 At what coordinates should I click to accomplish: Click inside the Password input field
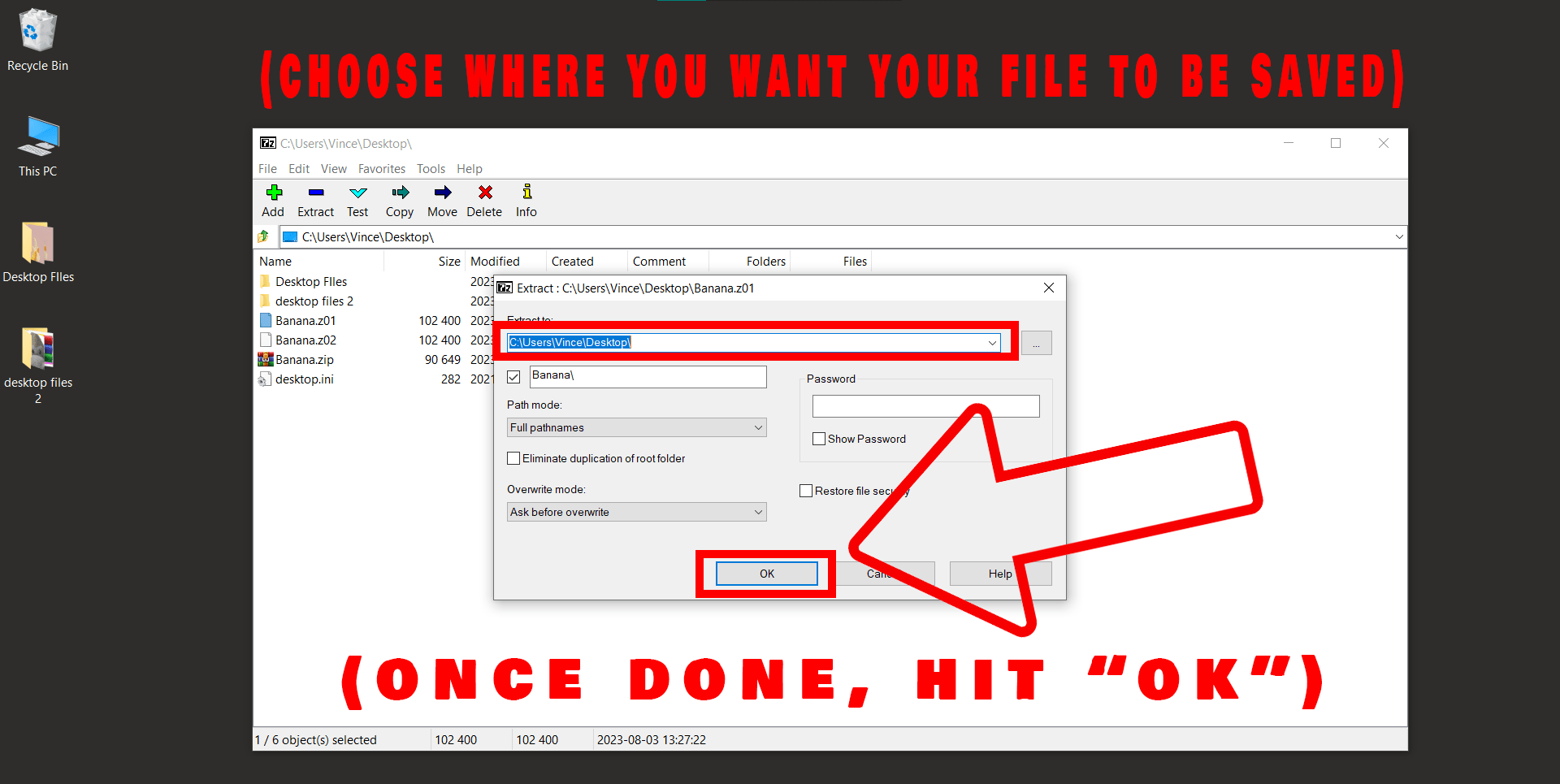coord(925,405)
